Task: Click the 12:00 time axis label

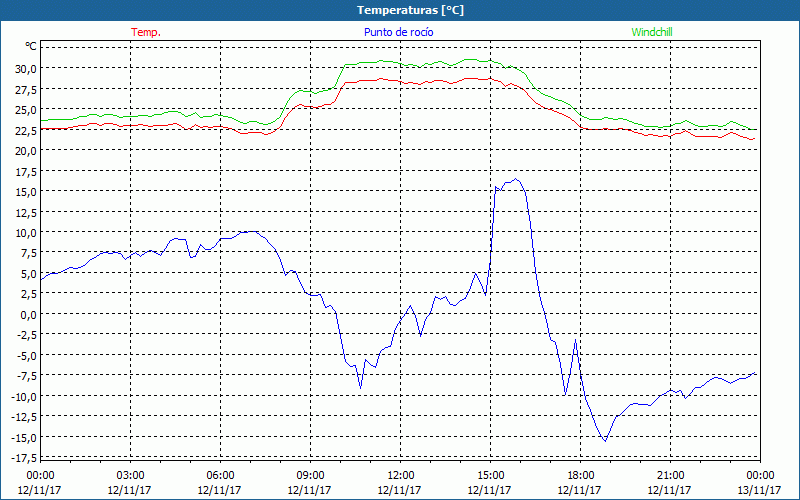Action: click(401, 476)
